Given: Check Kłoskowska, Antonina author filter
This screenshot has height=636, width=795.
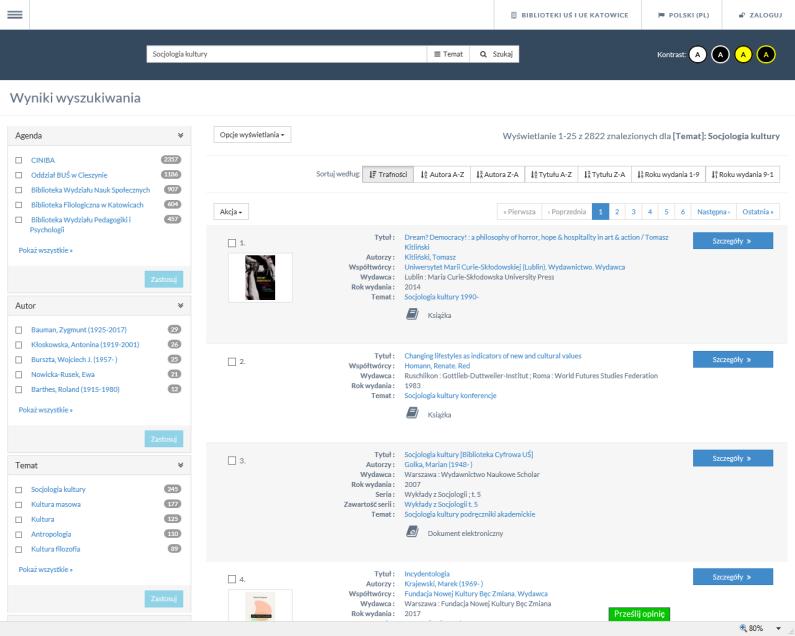Looking at the screenshot, I should click(x=19, y=345).
